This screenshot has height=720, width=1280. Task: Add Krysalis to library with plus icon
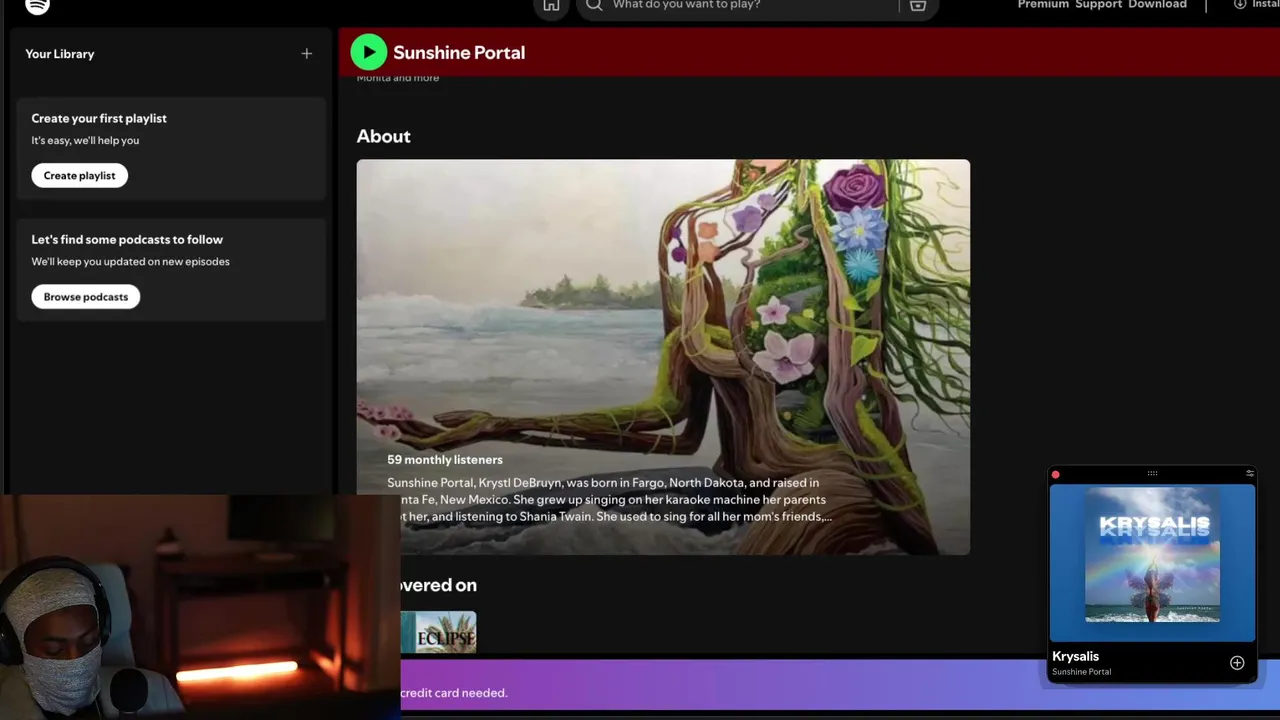(x=1237, y=663)
